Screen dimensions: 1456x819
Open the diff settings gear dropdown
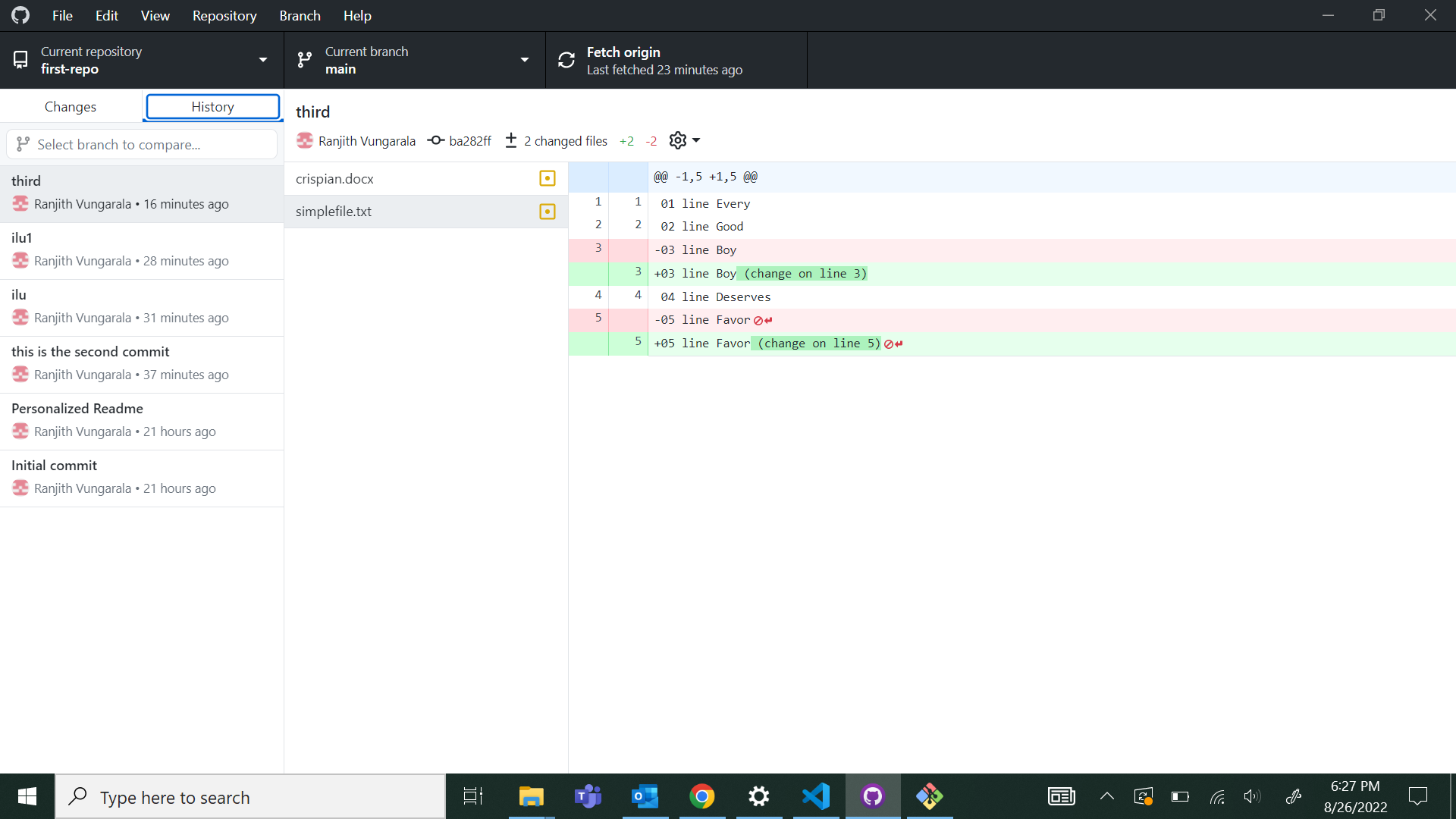(x=685, y=140)
